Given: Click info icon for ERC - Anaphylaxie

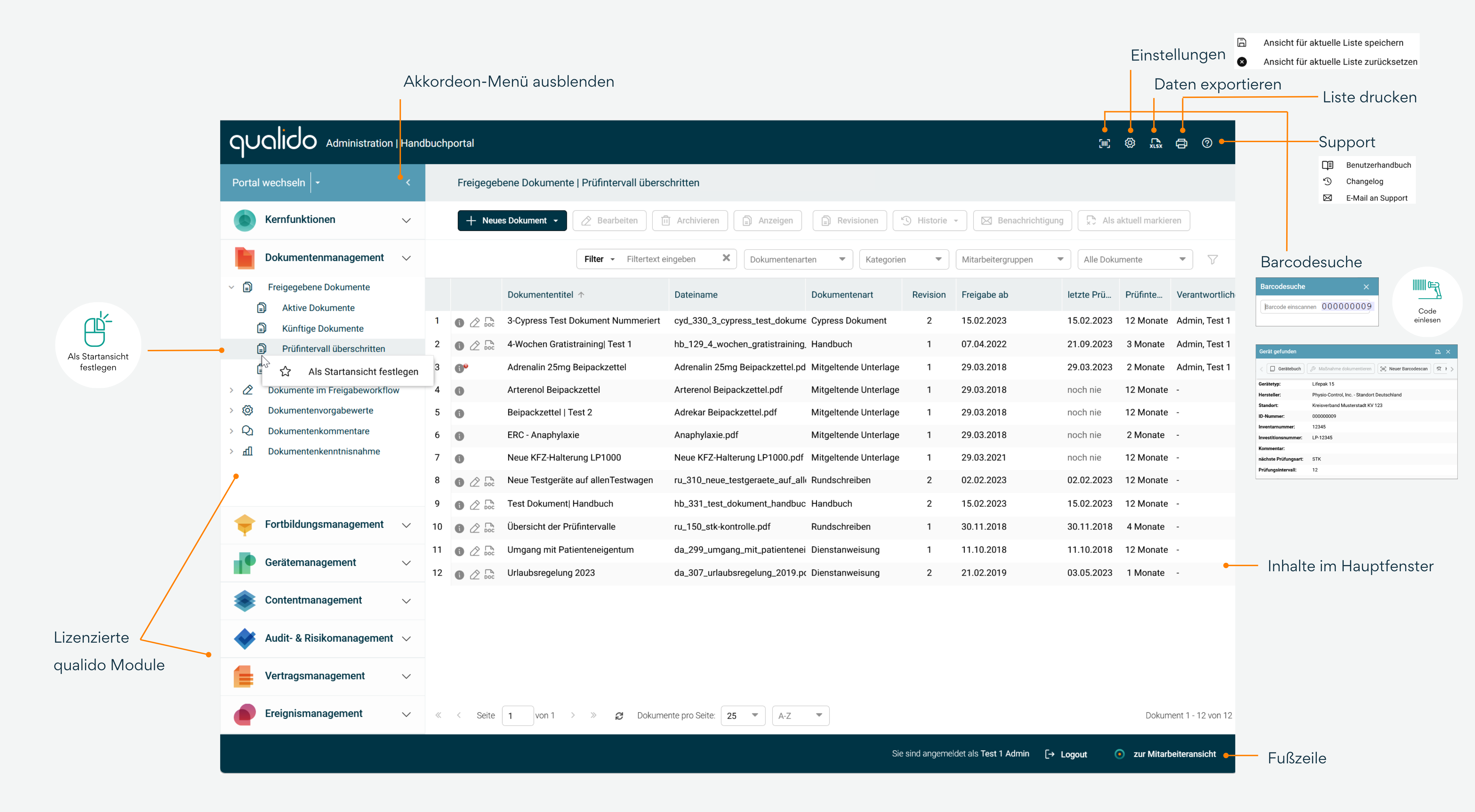Looking at the screenshot, I should point(459,436).
